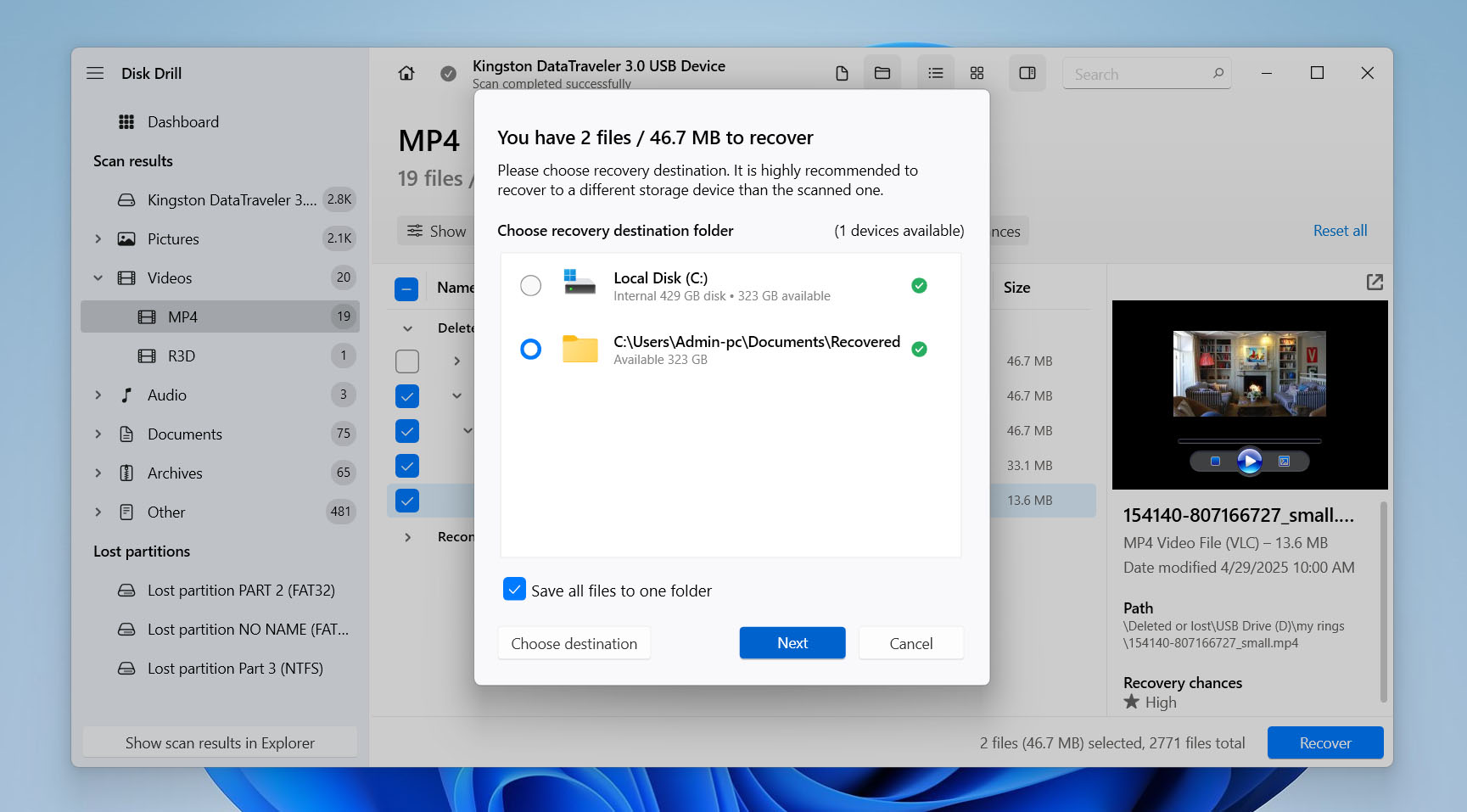This screenshot has width=1467, height=812.
Task: Toggle the select-all checkbox in header
Action: 406,289
